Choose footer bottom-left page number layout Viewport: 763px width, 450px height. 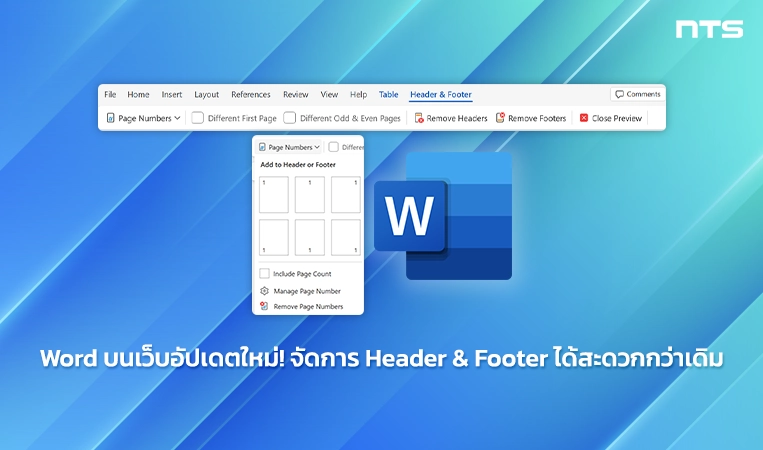273,237
